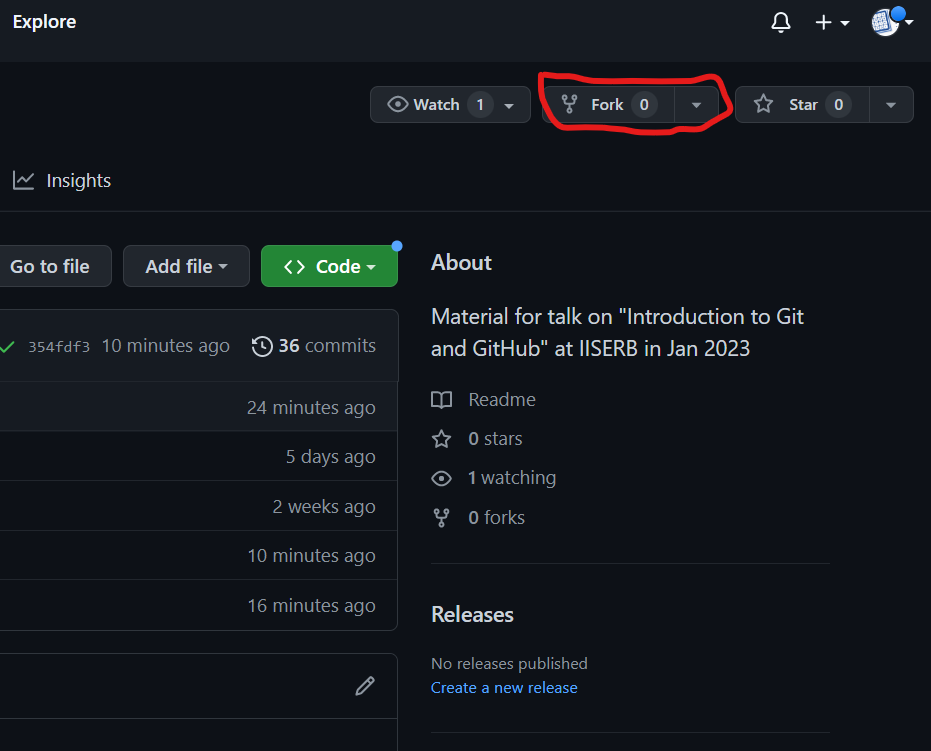The height and width of the screenshot is (751, 931).
Task: Open commit hash 354fdf3
Action: [x=59, y=347]
